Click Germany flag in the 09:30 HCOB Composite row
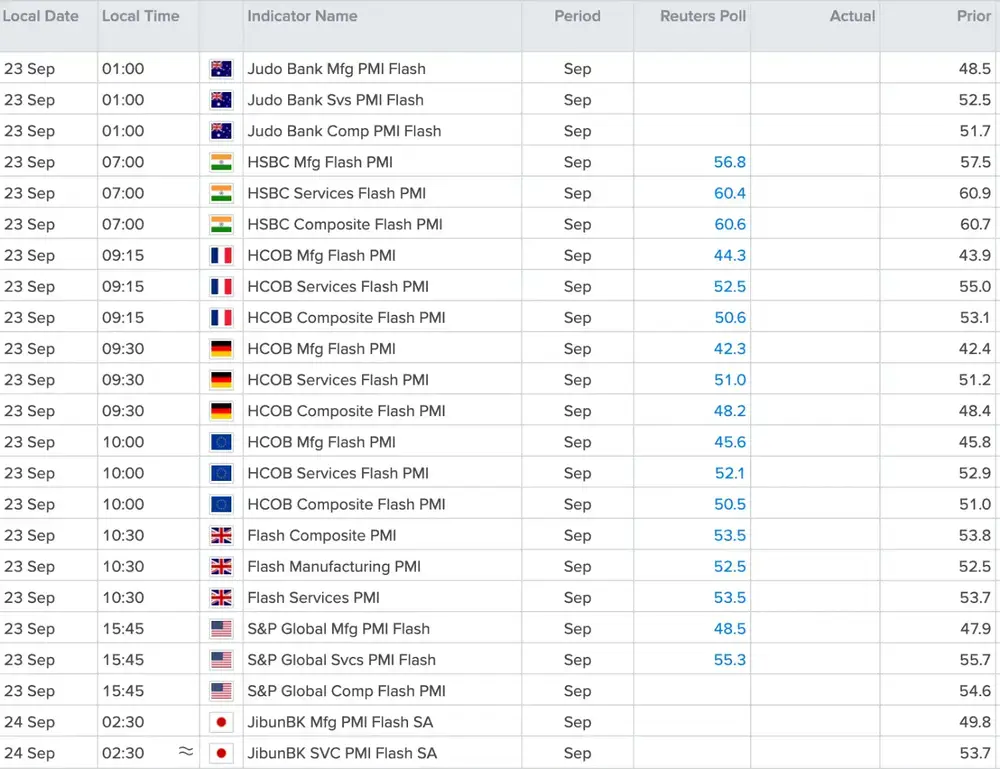The width and height of the screenshot is (1000, 769). tap(221, 411)
